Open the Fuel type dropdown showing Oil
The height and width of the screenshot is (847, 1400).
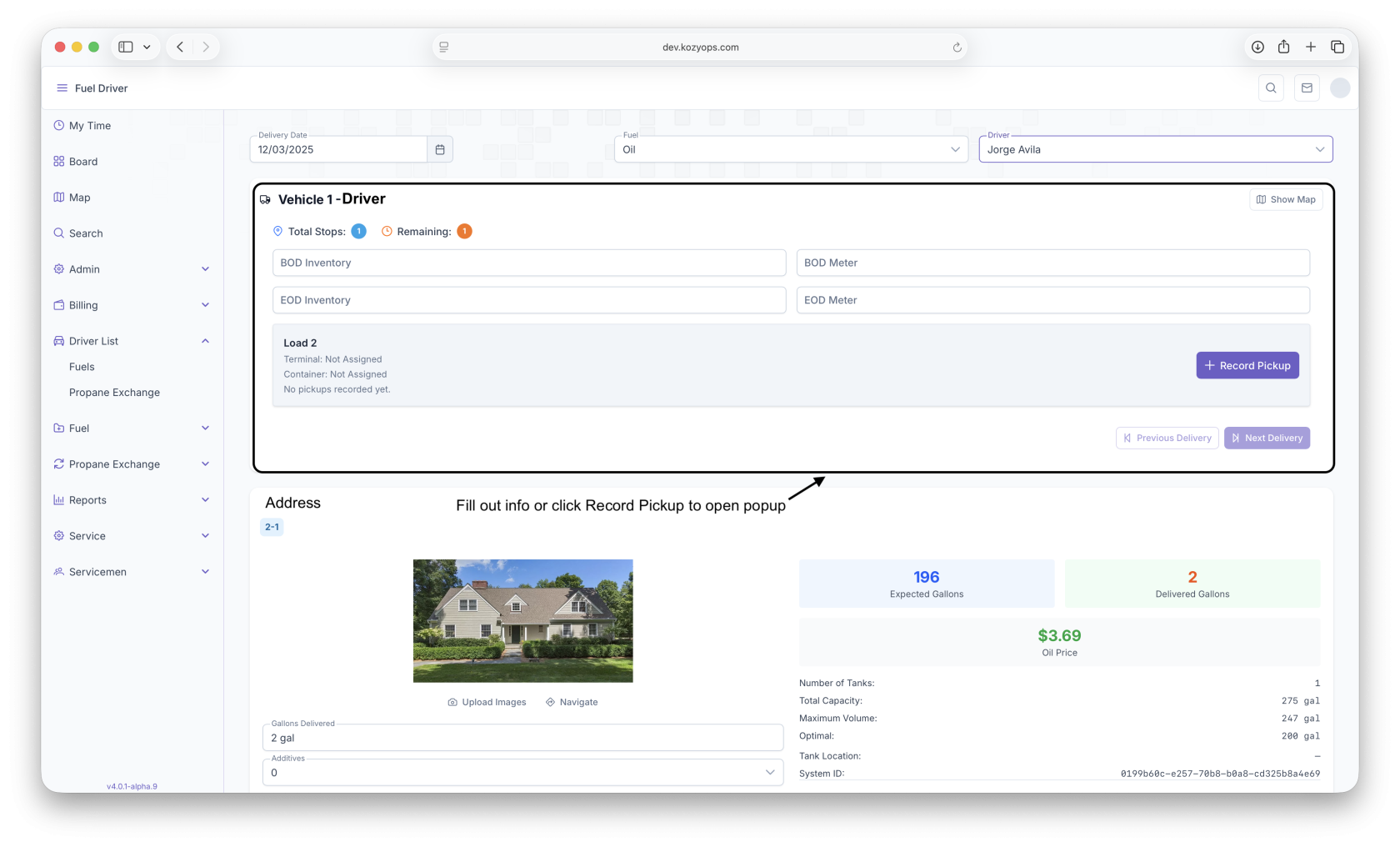pos(790,150)
